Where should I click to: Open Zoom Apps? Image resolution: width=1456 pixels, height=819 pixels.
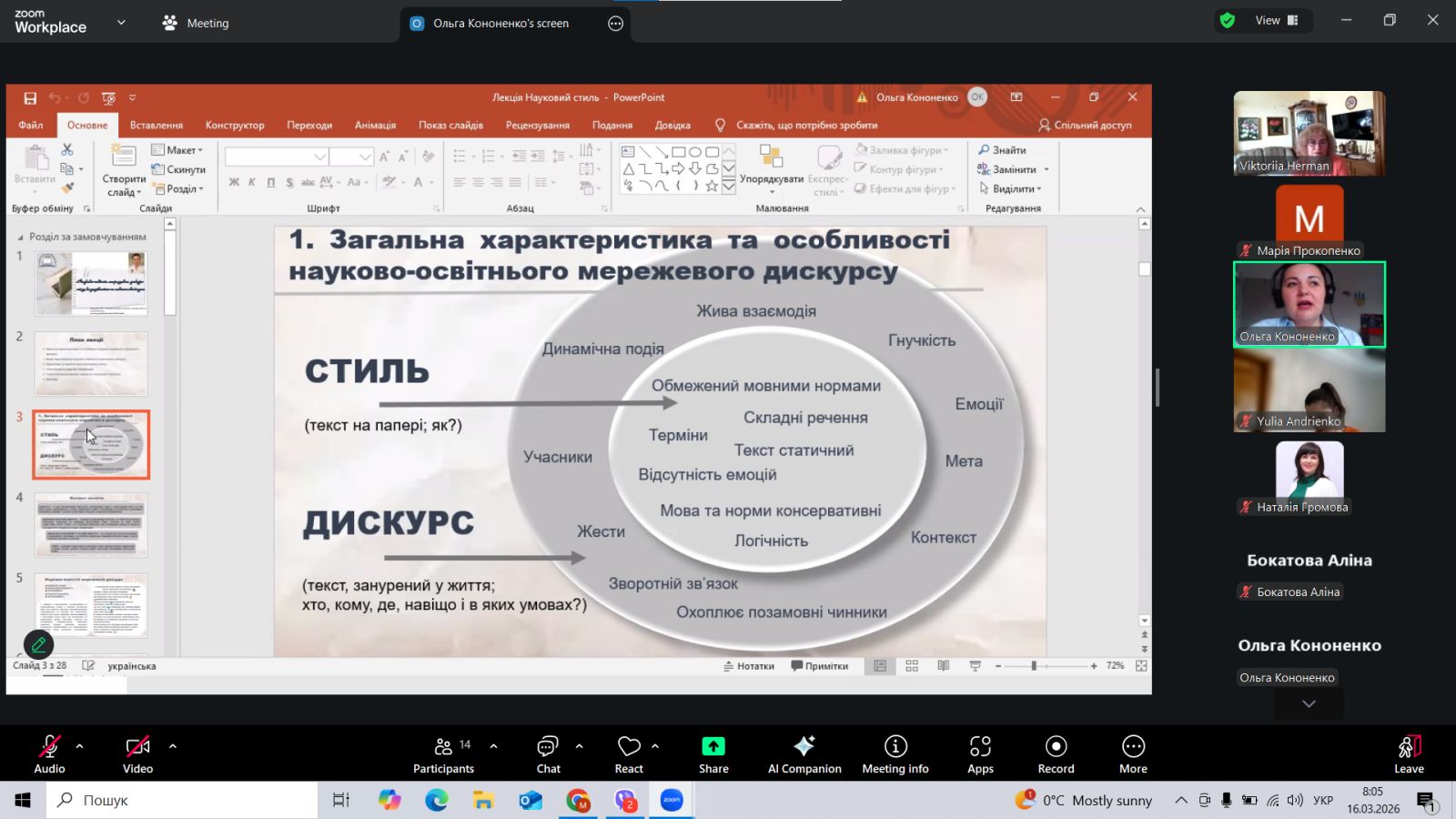pyautogui.click(x=980, y=753)
